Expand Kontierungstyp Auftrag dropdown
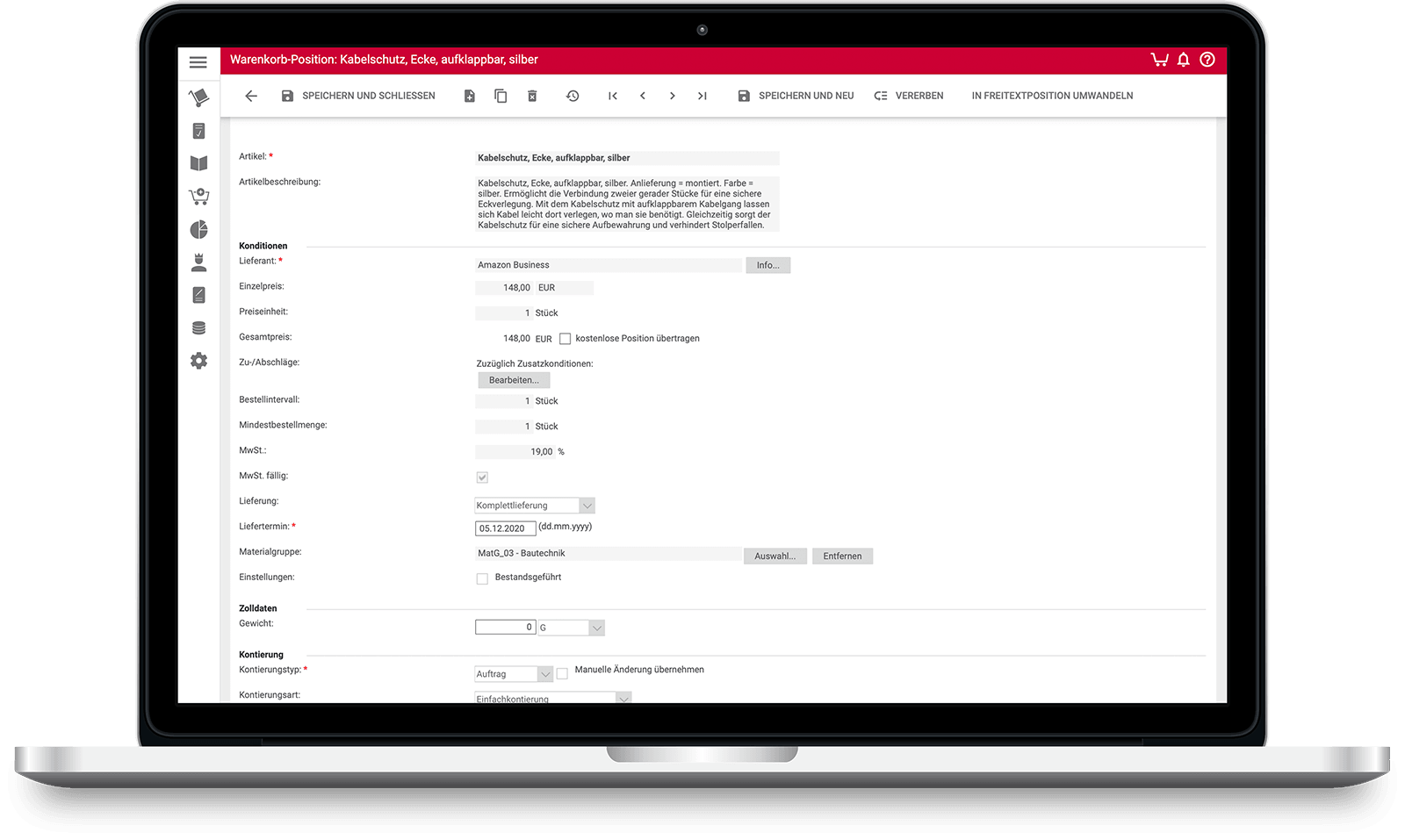 coord(545,674)
